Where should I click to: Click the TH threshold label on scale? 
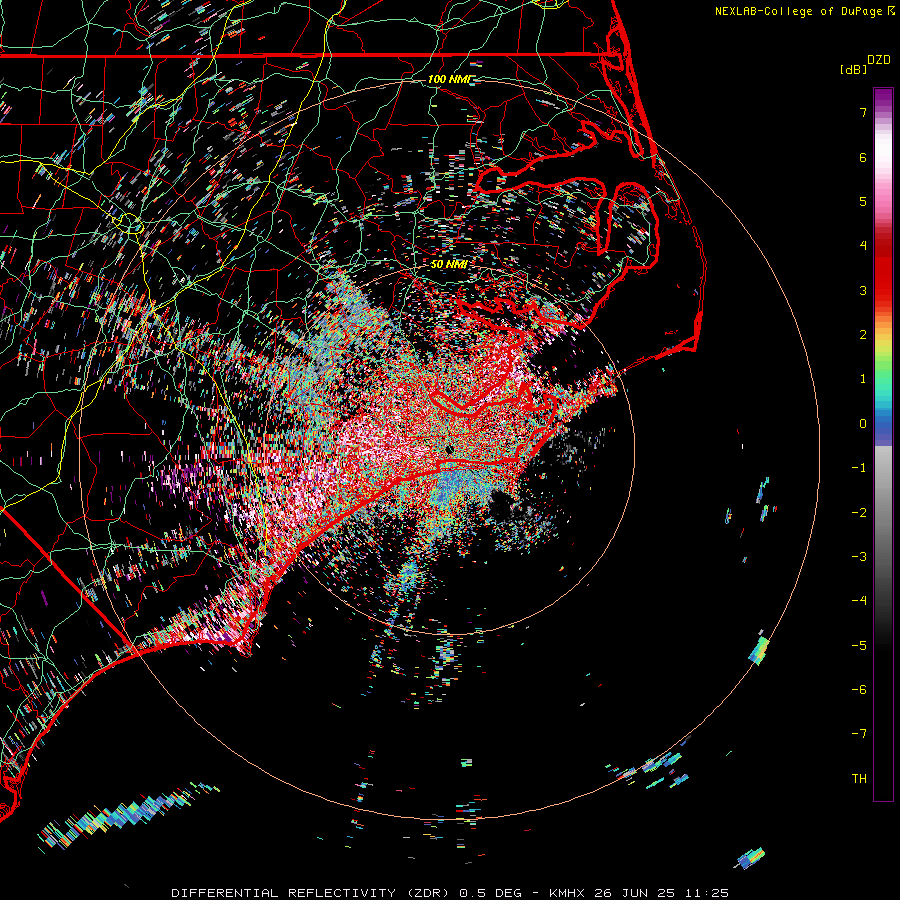point(859,779)
